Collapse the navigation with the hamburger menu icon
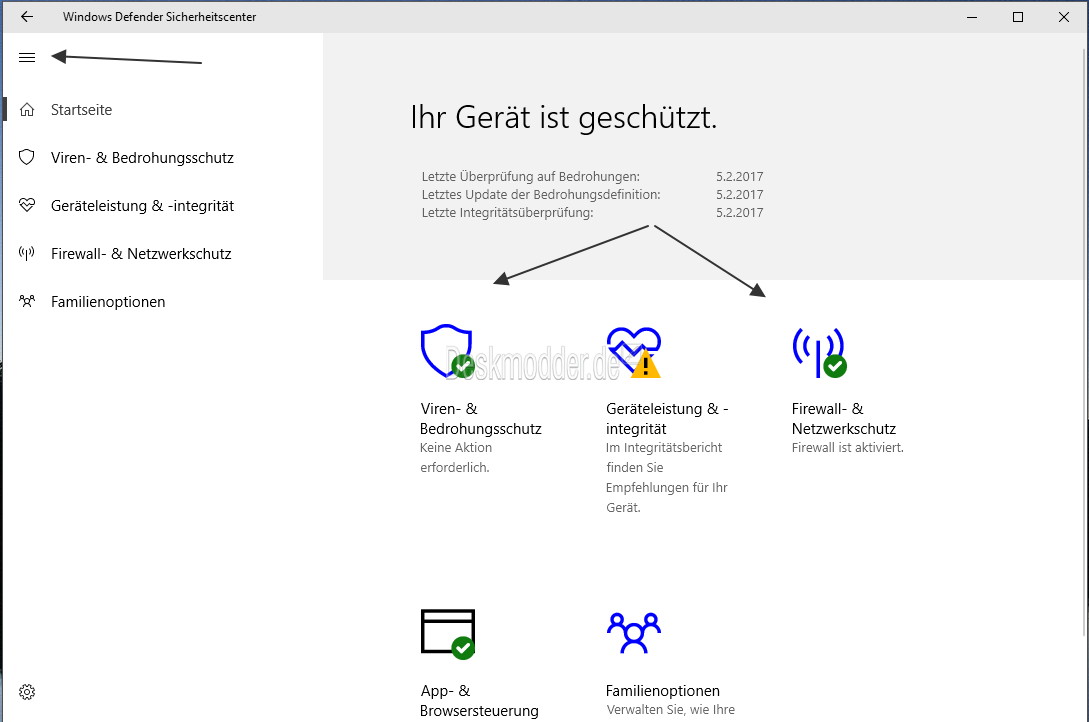Screen dimensions: 1089x722 27,58
